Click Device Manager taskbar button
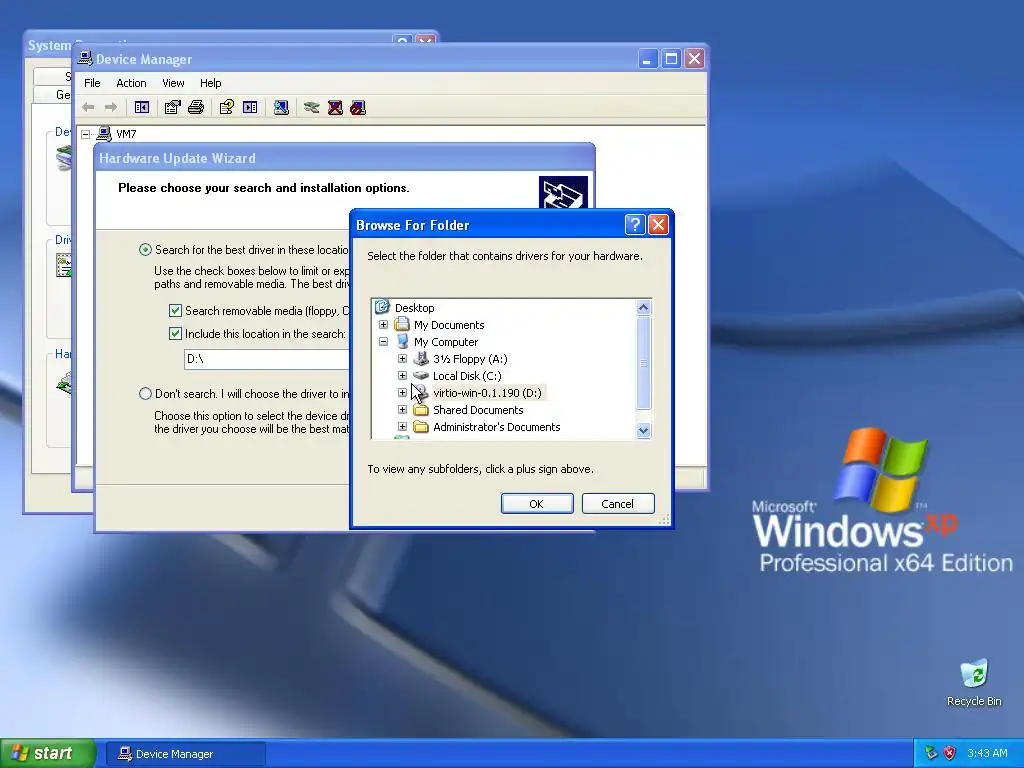This screenshot has width=1024, height=768. tap(185, 754)
